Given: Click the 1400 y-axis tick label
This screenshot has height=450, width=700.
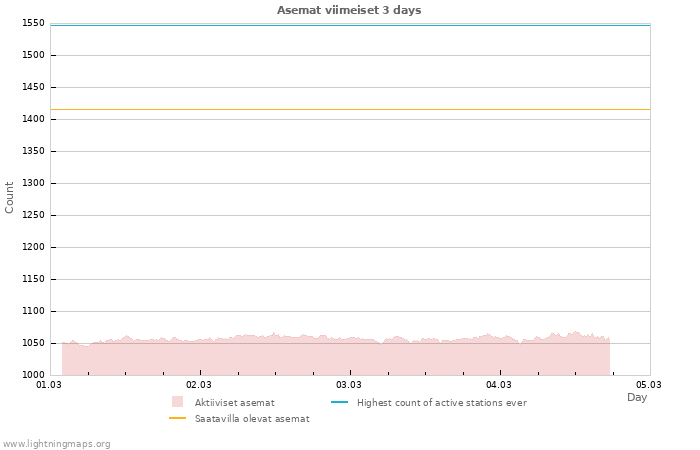Looking at the screenshot, I should 33,119.
